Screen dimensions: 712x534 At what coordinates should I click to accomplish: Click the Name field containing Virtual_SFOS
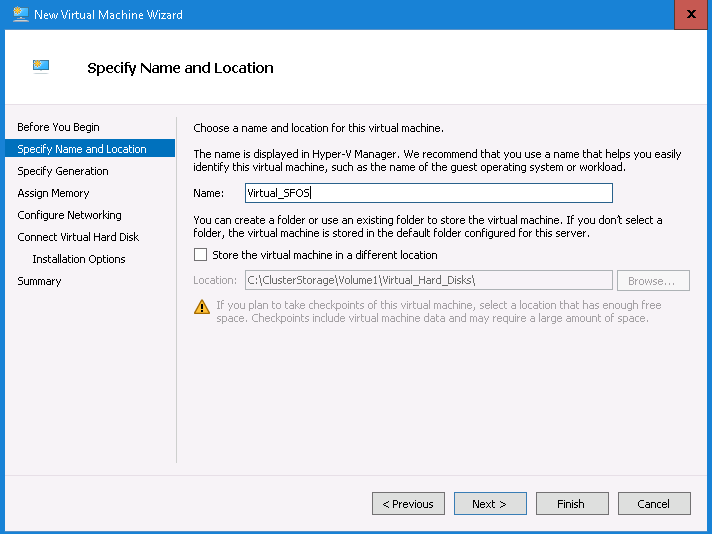click(x=428, y=193)
